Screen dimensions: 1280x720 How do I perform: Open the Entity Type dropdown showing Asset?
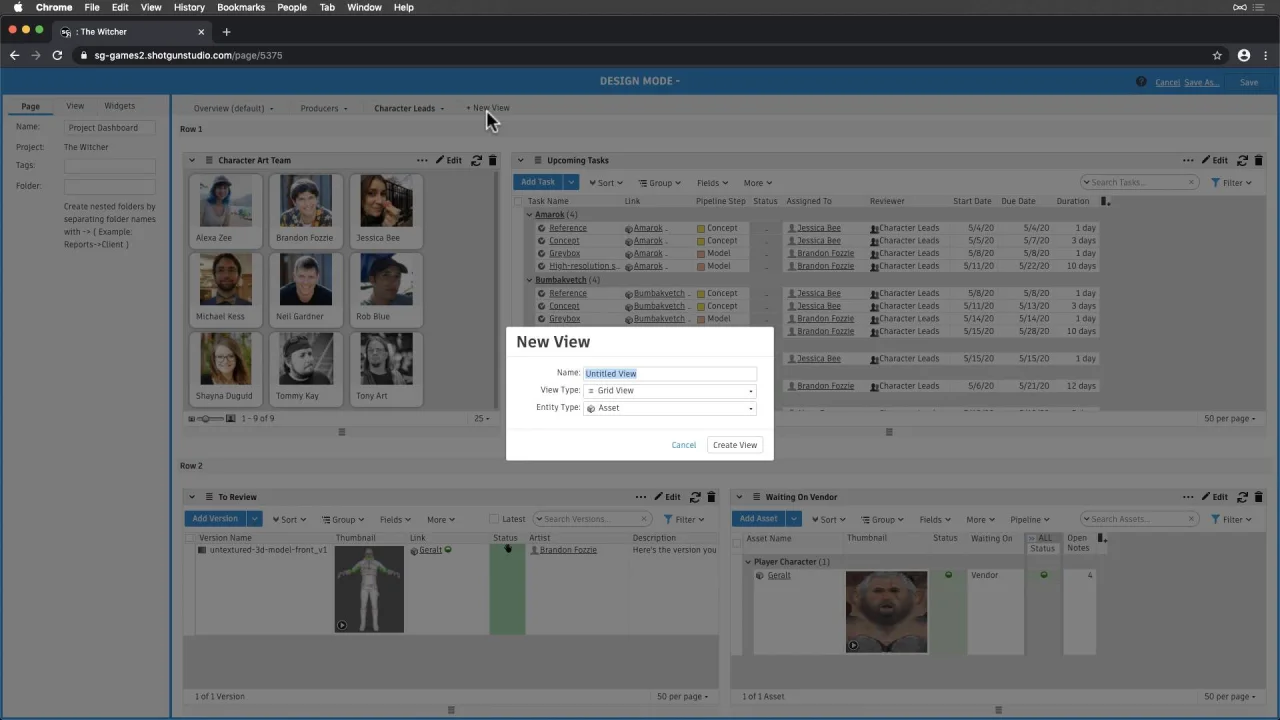(x=669, y=408)
